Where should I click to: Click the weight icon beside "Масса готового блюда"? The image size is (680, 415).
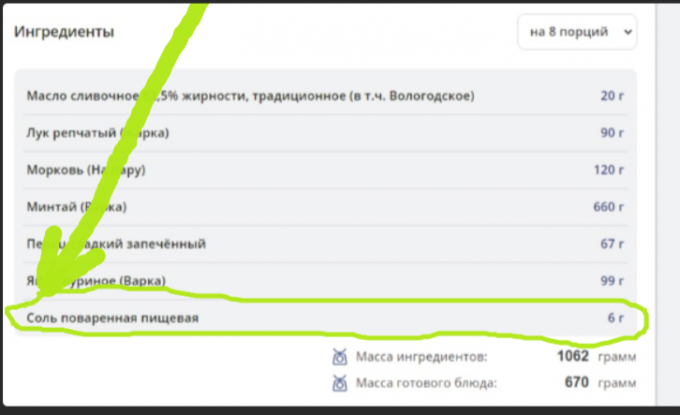tap(339, 382)
